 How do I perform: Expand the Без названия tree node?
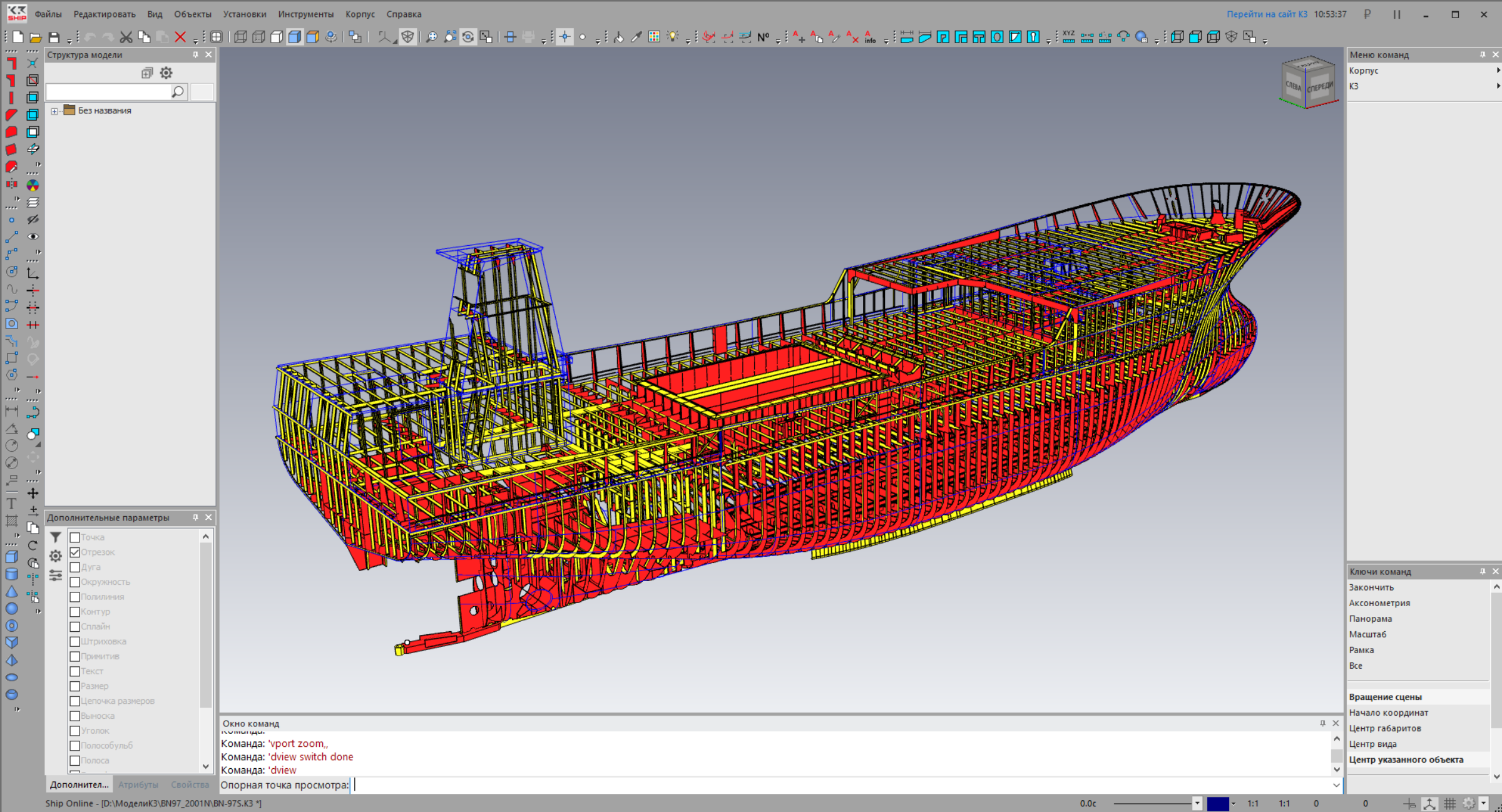pos(54,111)
